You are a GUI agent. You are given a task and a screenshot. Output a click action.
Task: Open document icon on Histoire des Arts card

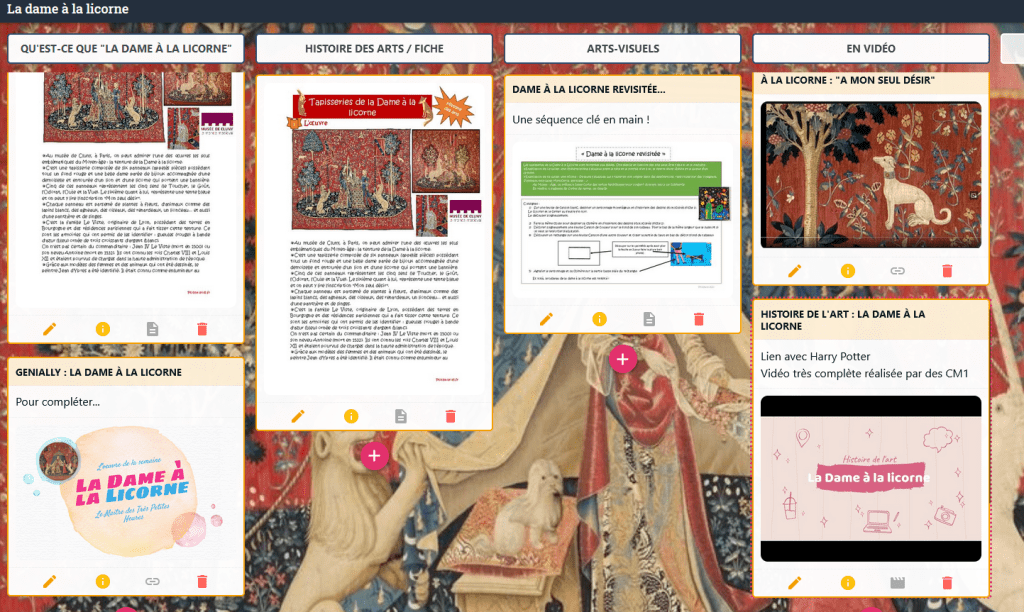(400, 416)
